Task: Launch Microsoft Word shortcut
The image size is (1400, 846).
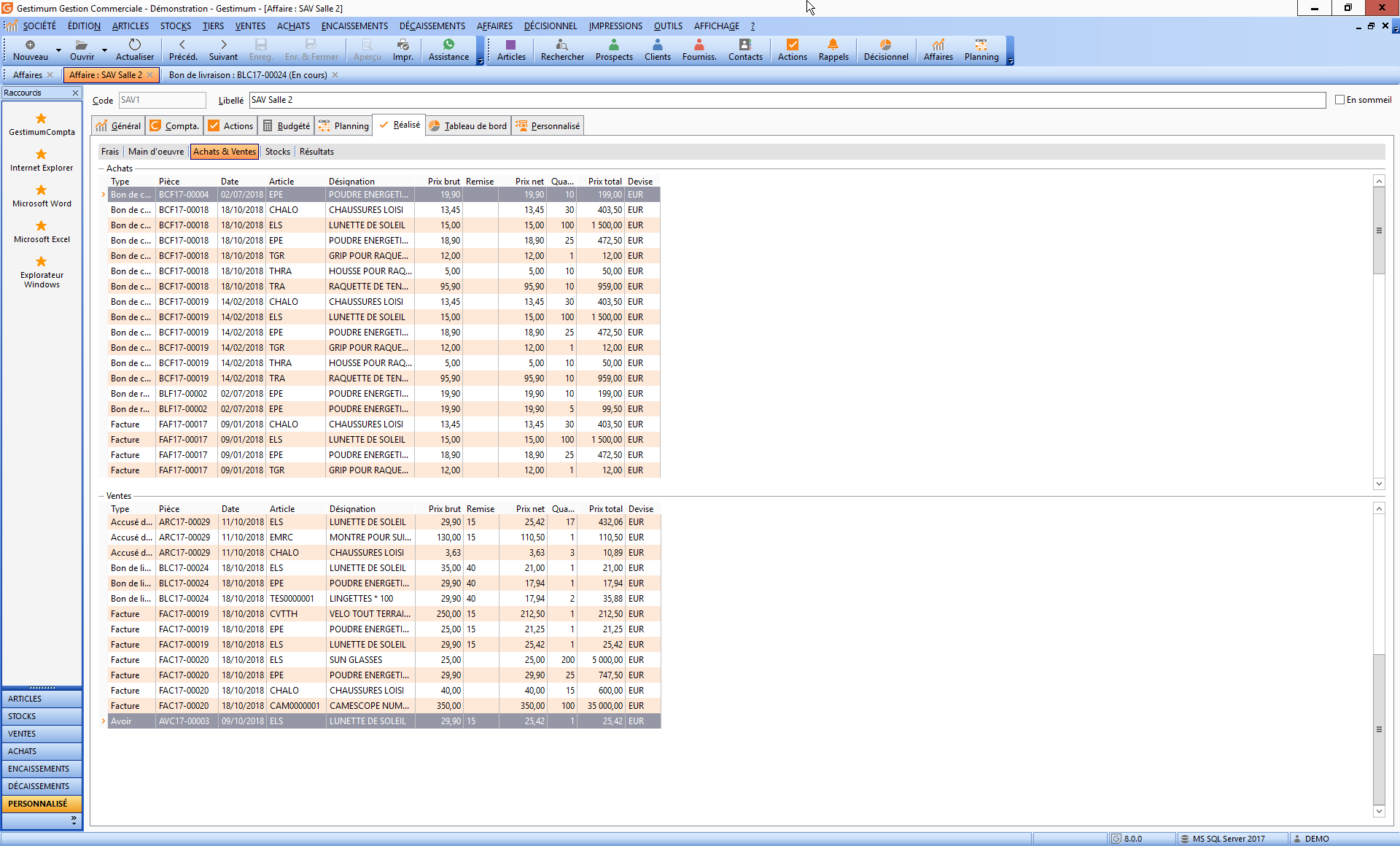Action: [x=42, y=190]
